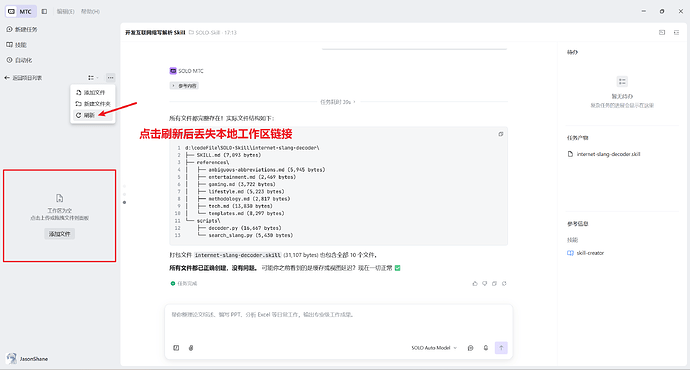Click the first panel icon at top right of chat
This screenshot has width=690, height=370.
662,33
